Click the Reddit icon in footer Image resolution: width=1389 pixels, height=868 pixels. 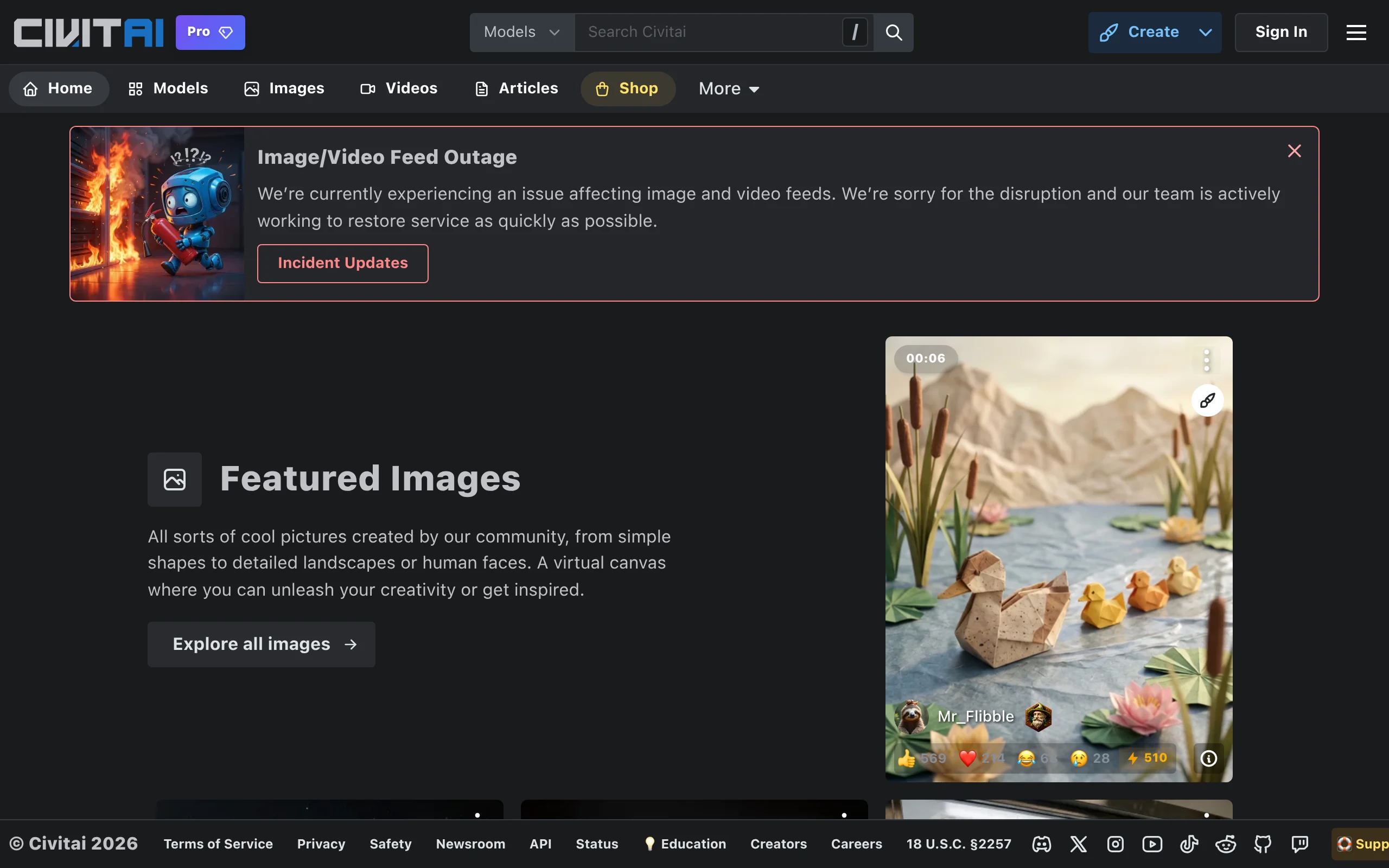coord(1226,844)
